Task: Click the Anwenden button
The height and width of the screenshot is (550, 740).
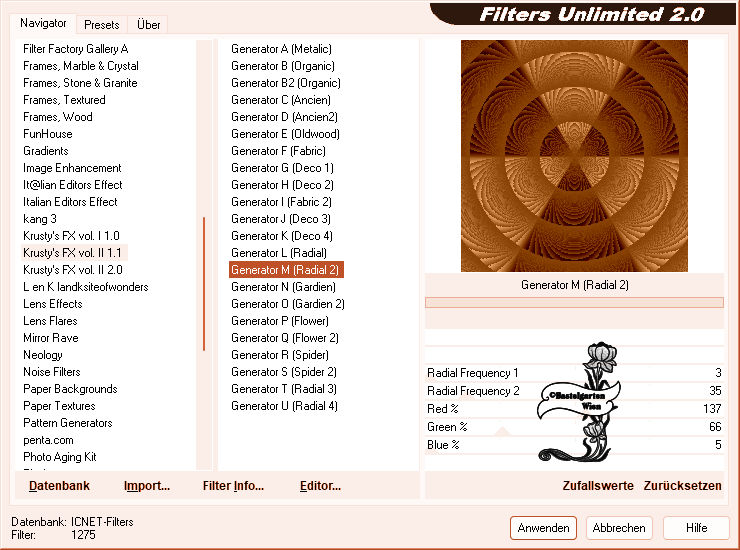Action: coord(543,527)
